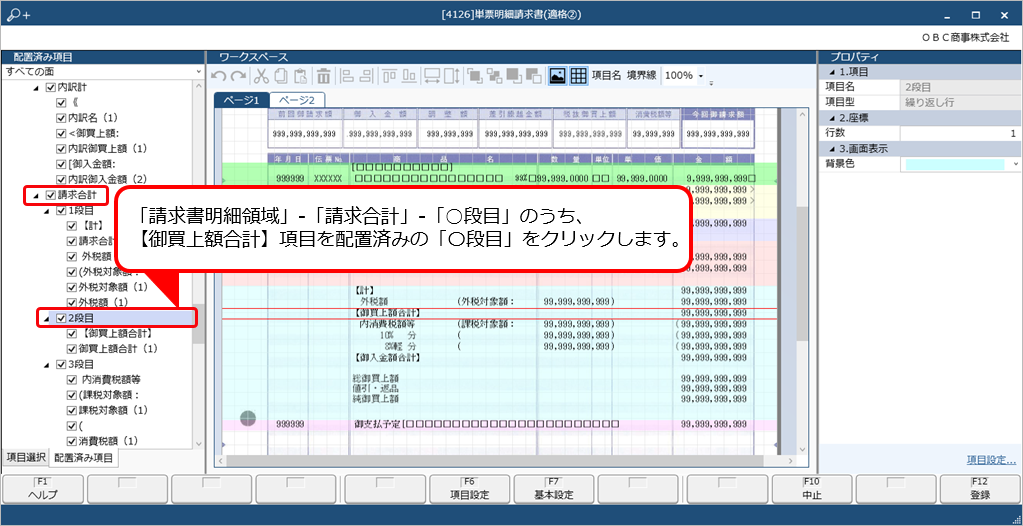Select the 課税対象額（1） tree item
The image size is (1023, 526).
click(114, 410)
